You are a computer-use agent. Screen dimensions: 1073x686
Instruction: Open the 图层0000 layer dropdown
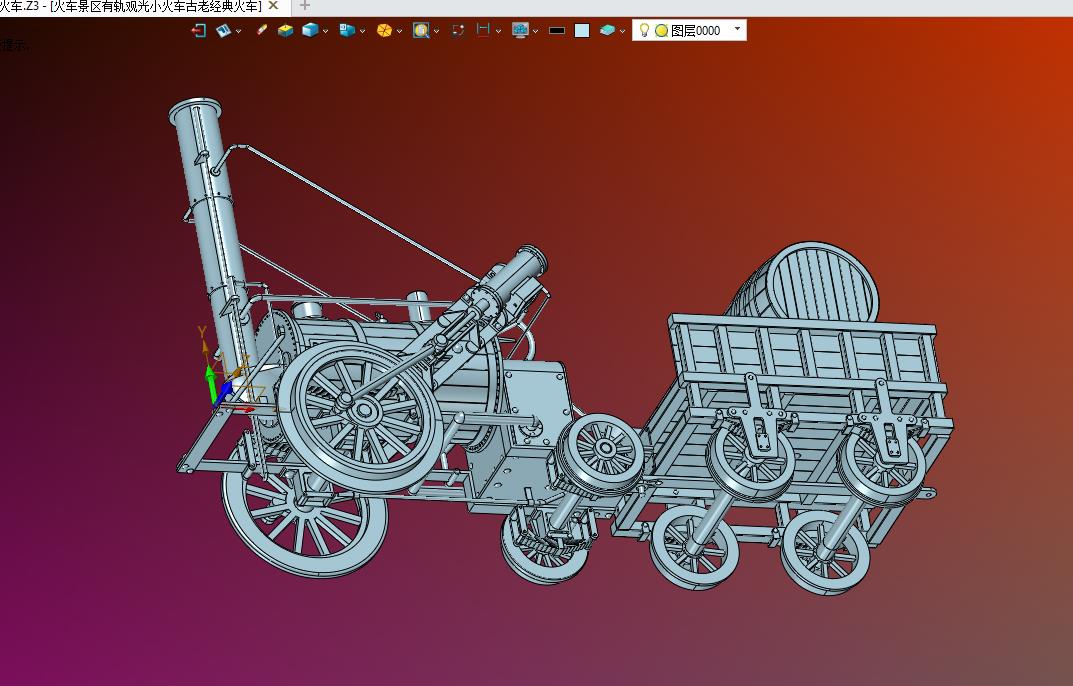pos(737,29)
